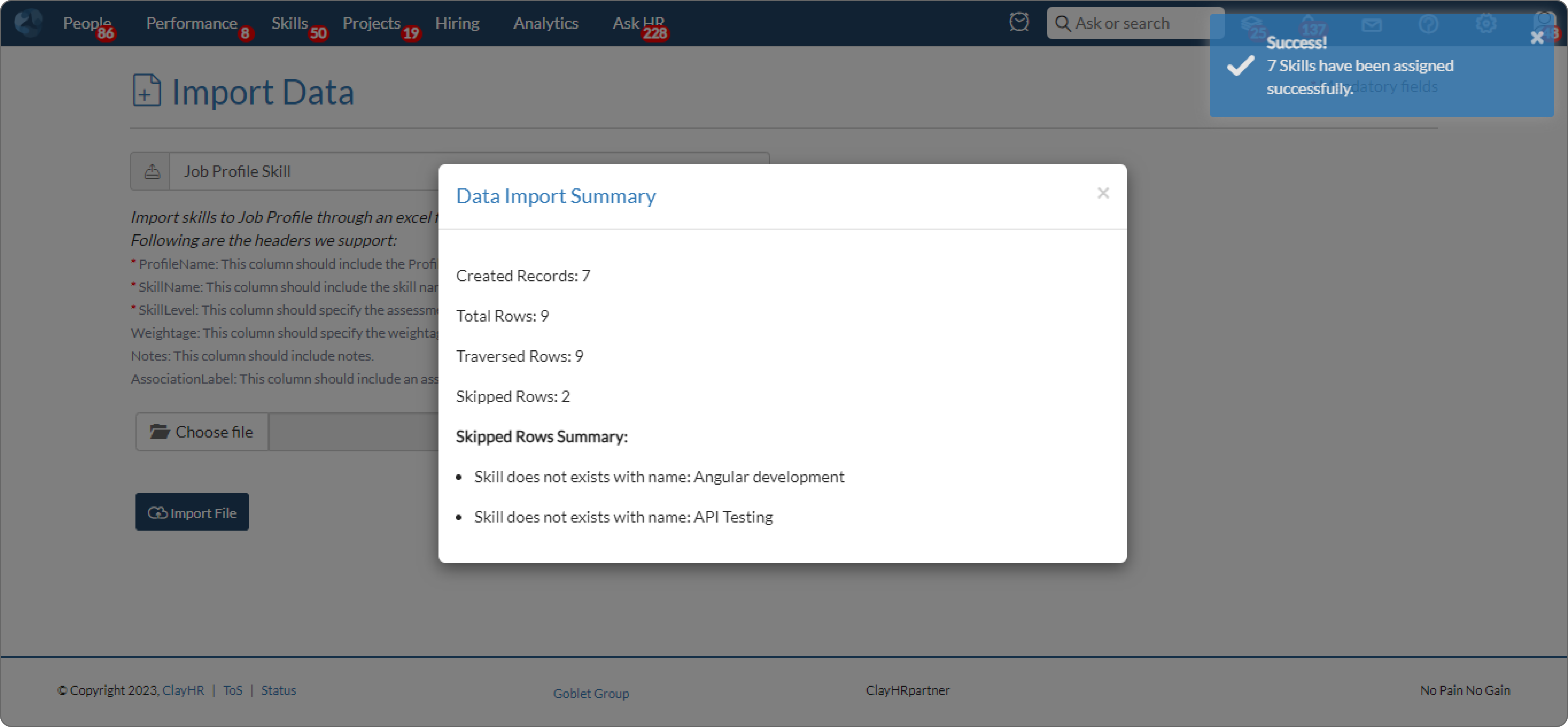Viewport: 1568px width, 727px height.
Task: Click the API Testing skipped row message
Action: point(623,517)
